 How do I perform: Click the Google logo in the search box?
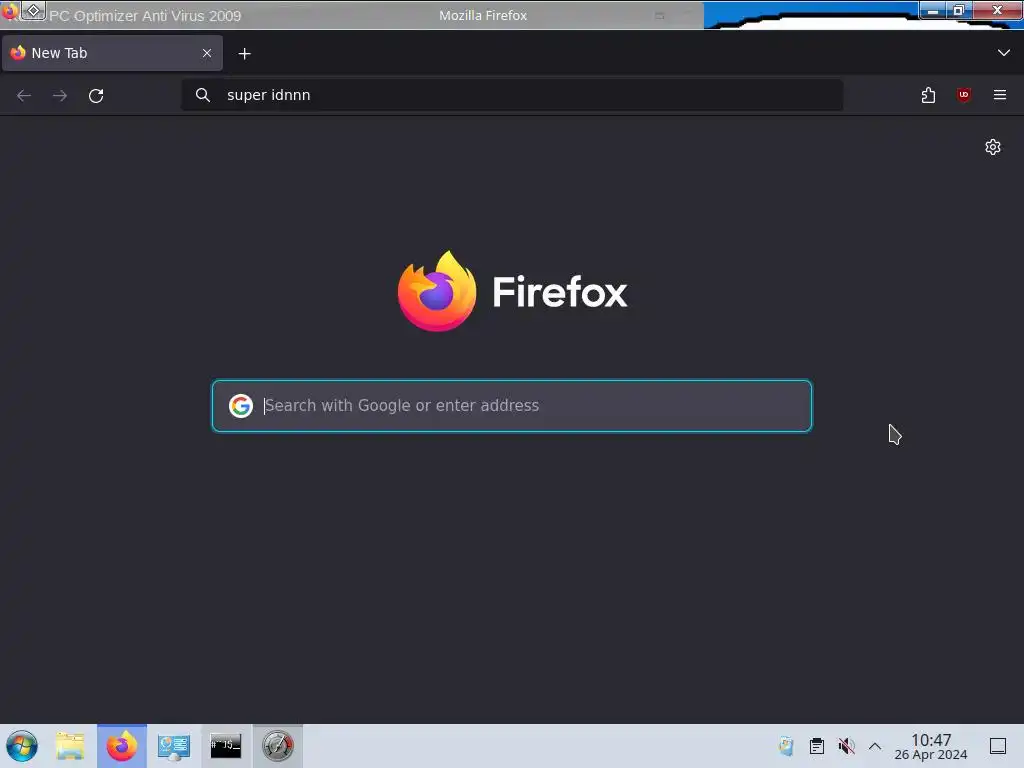coord(240,406)
